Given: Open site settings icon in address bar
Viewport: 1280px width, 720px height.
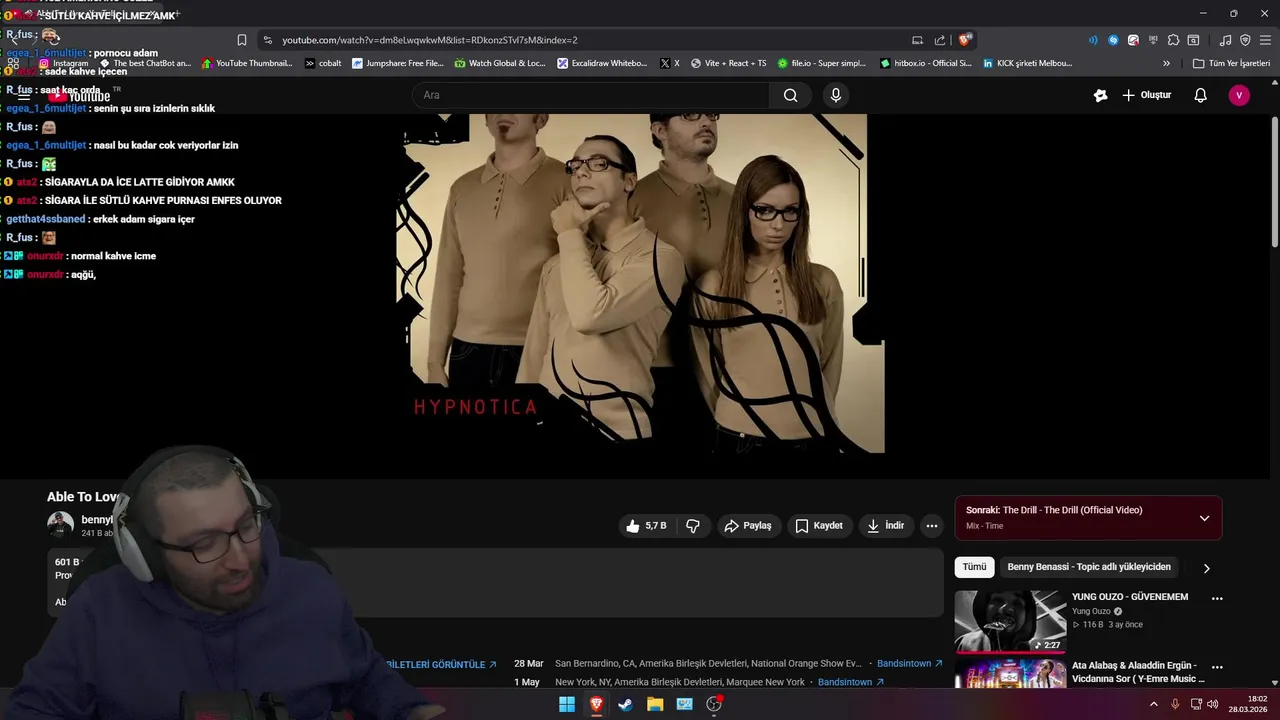Looking at the screenshot, I should [267, 40].
